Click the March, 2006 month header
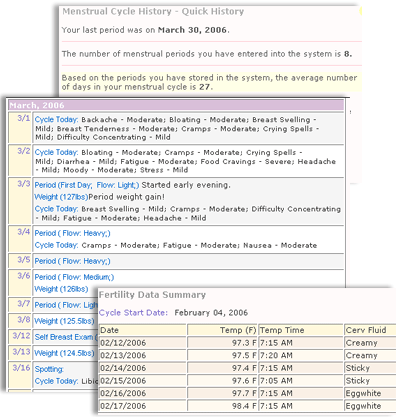 [x=176, y=105]
